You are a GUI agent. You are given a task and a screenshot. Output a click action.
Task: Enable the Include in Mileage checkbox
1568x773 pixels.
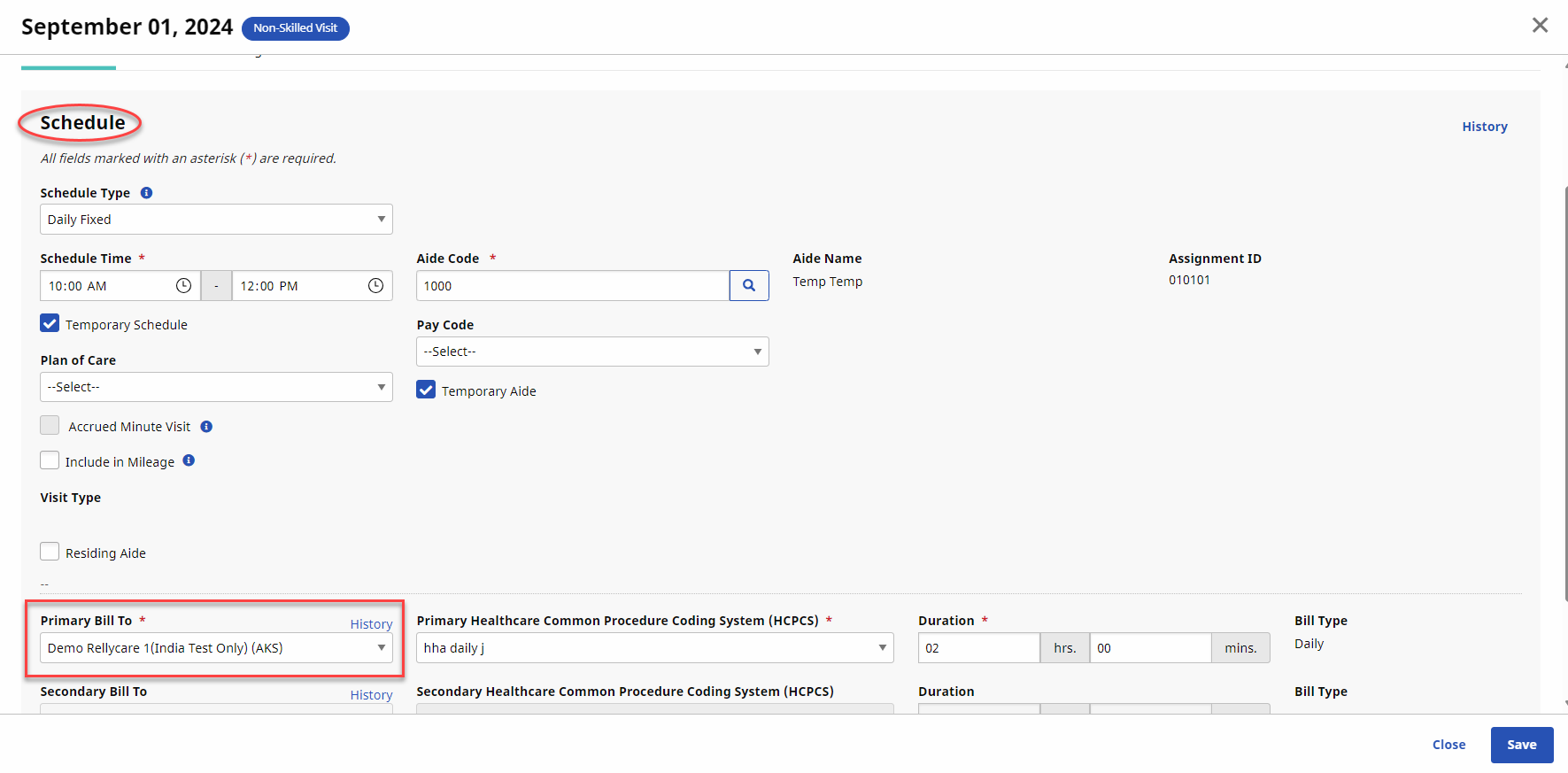50,461
